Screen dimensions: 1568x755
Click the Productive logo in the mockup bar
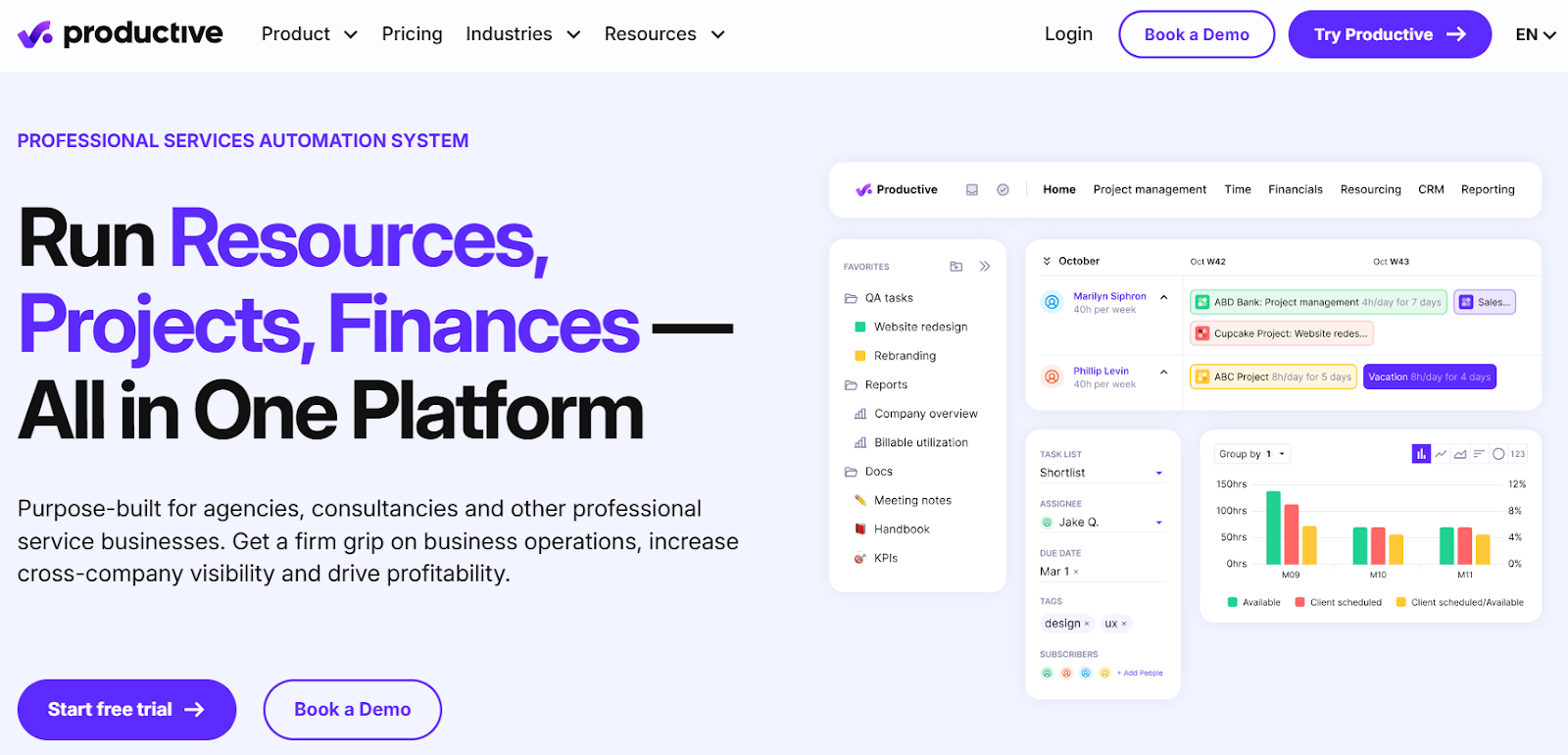tap(896, 190)
